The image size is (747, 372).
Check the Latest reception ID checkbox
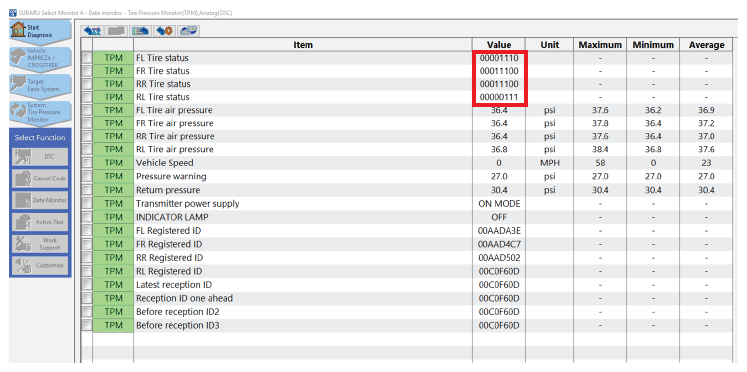(x=87, y=285)
